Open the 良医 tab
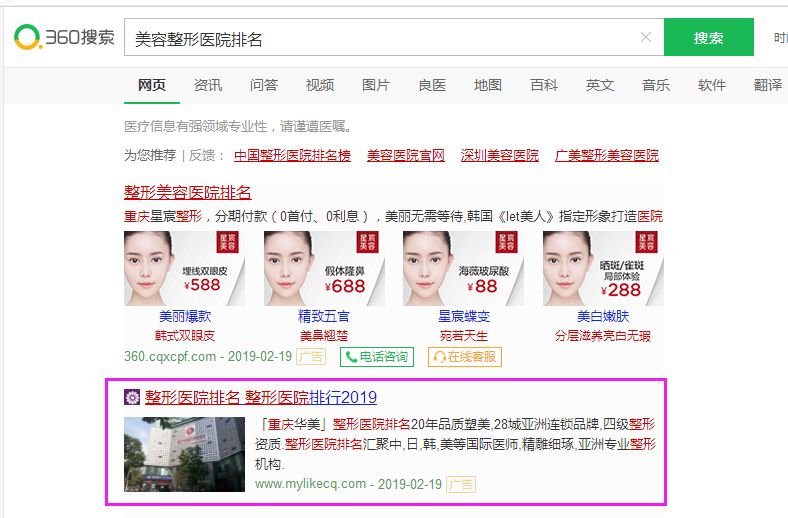 432,85
